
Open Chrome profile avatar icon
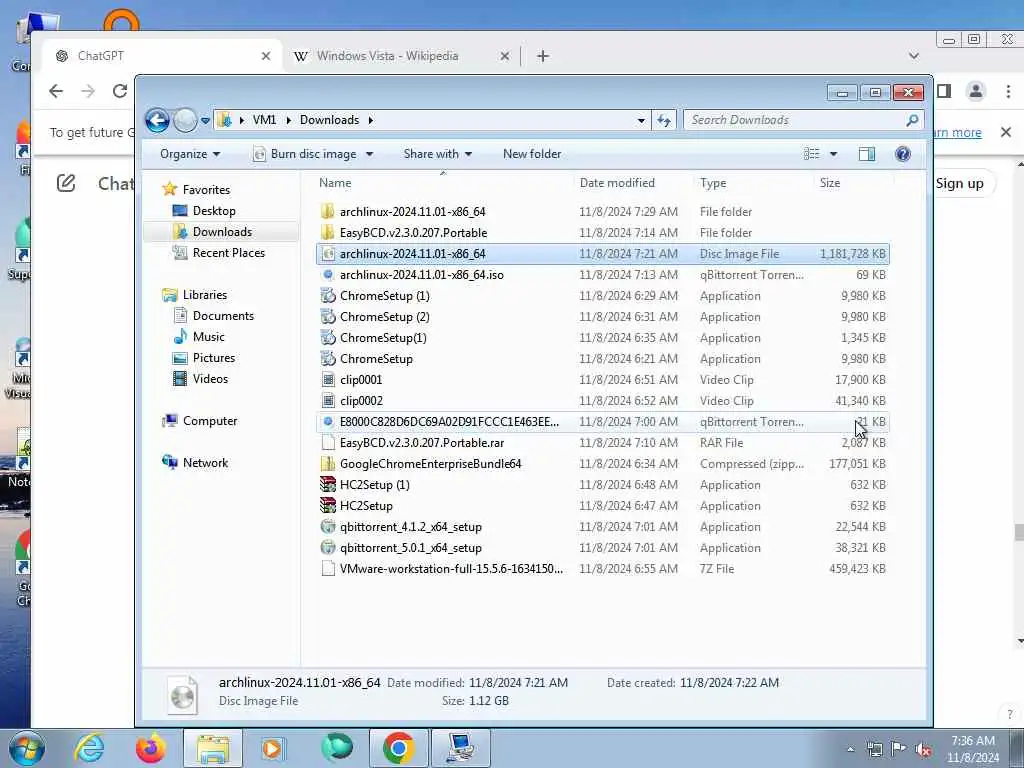tap(976, 91)
